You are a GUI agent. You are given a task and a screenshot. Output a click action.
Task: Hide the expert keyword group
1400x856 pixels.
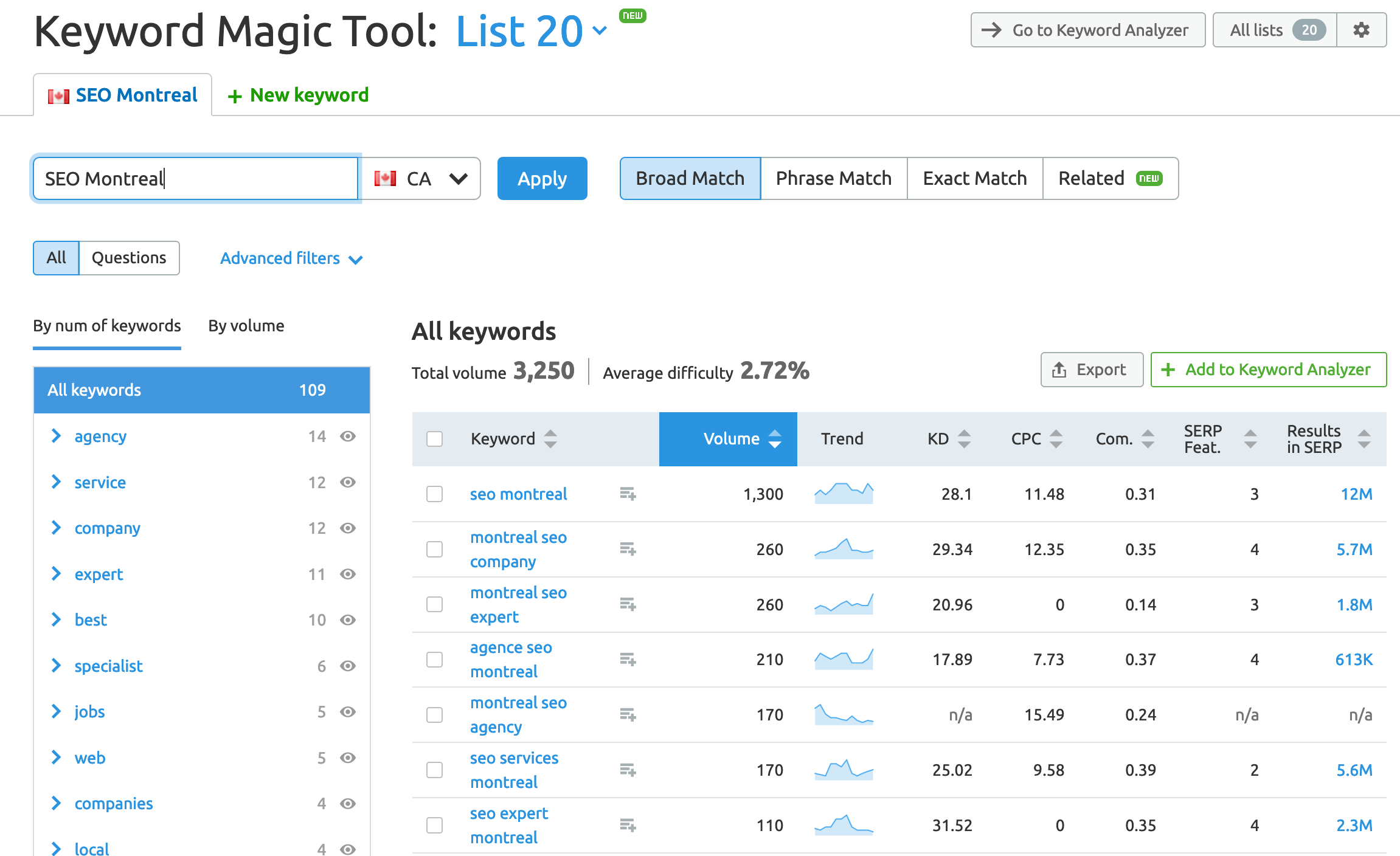coord(348,574)
